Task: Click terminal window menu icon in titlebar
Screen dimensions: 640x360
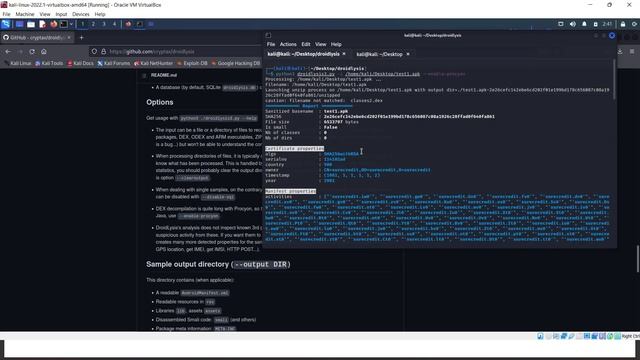Action: (268, 36)
